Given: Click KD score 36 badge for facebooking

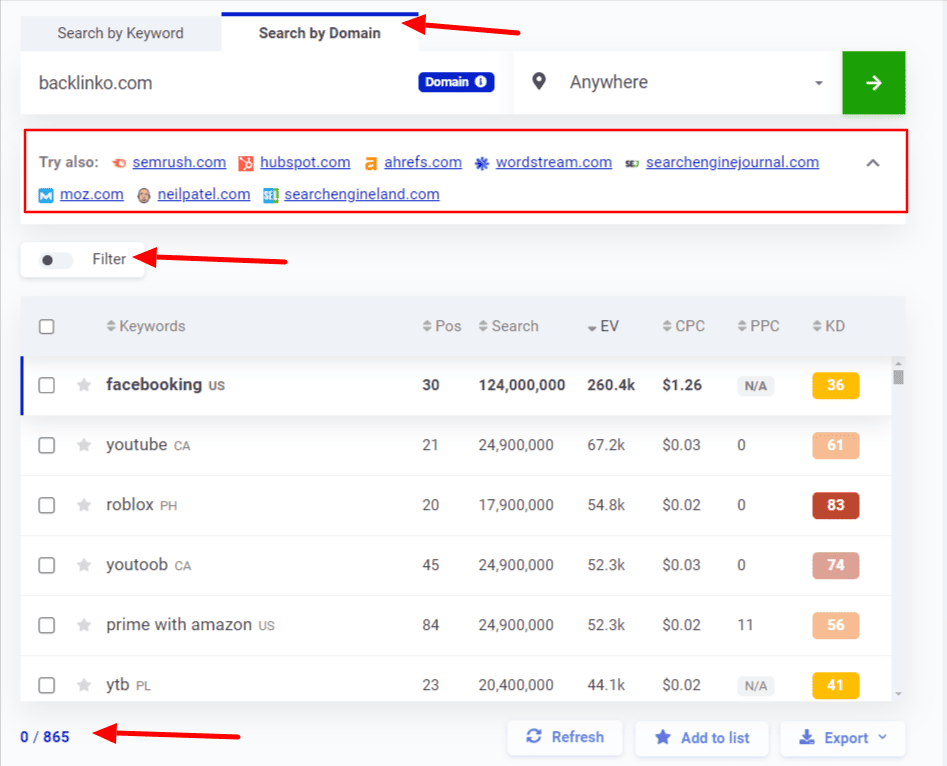Looking at the screenshot, I should point(836,385).
